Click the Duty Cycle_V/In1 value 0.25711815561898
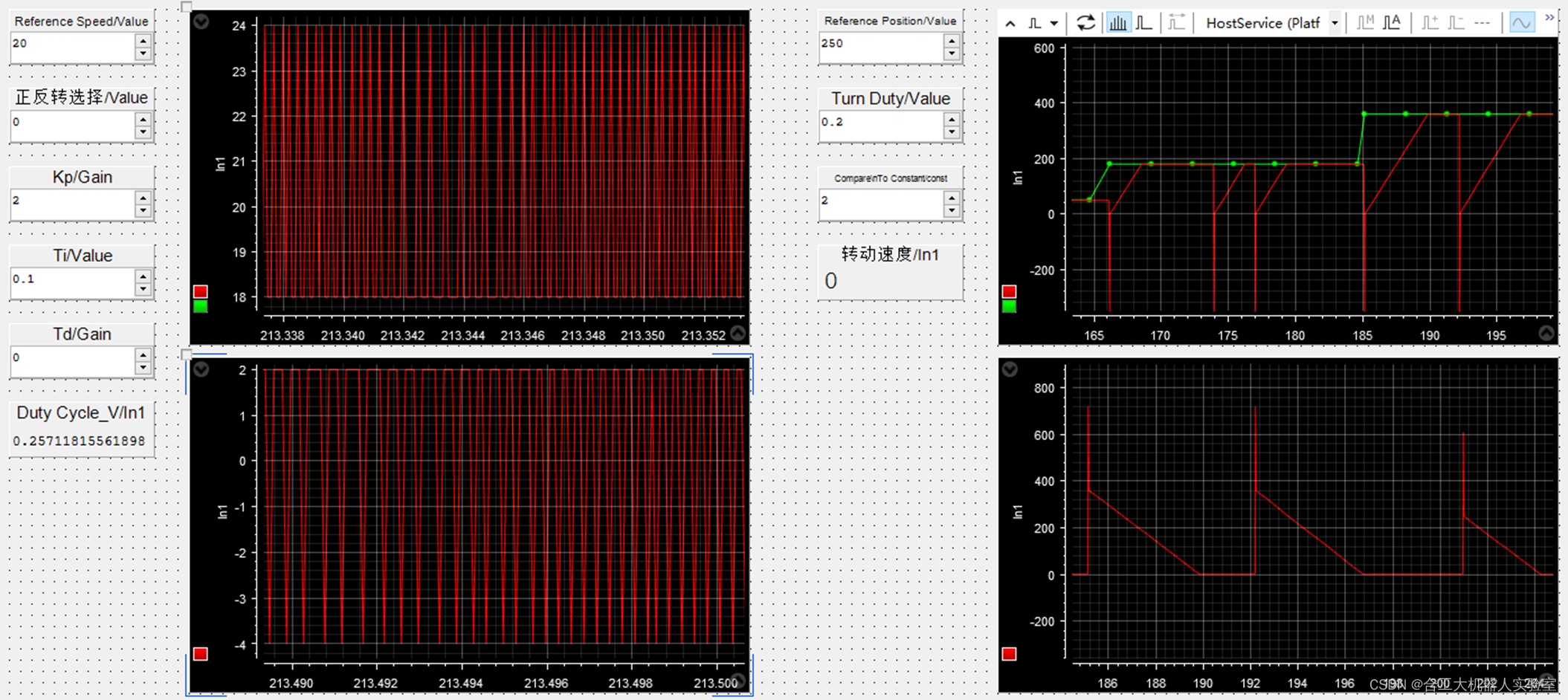The height and width of the screenshot is (700, 1568). (79, 441)
